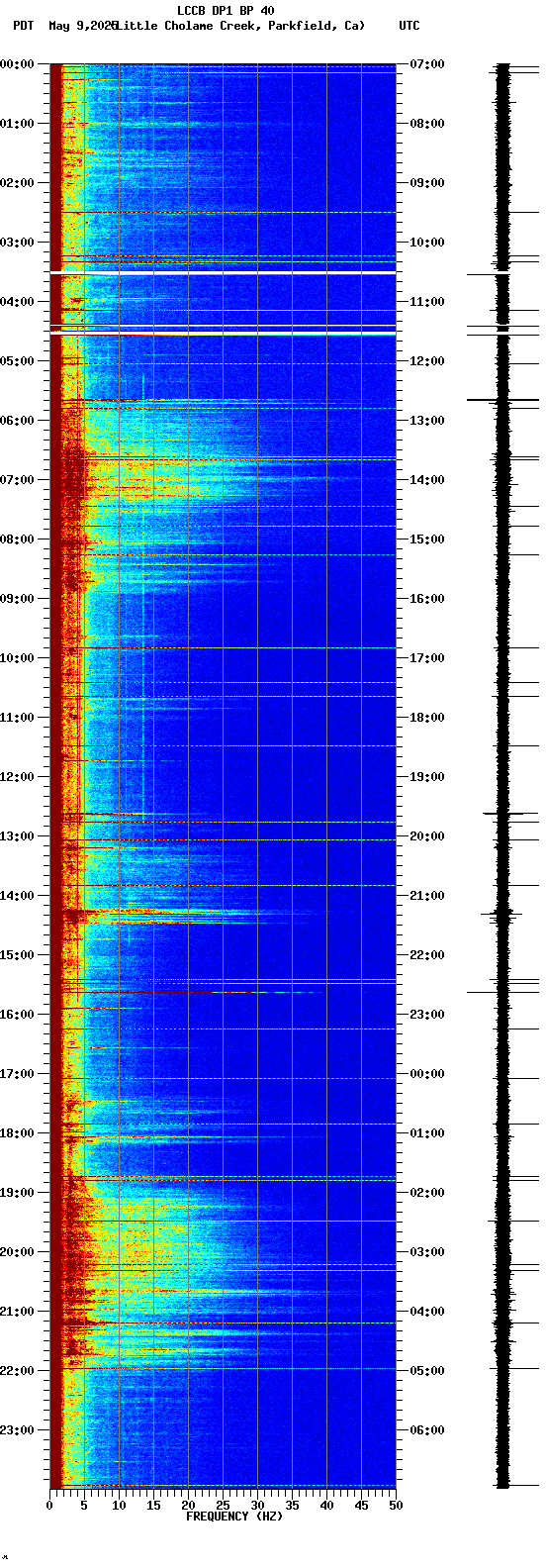Click the 'UTC' timezone label
Screen dimensions: 546x1568
point(409,26)
